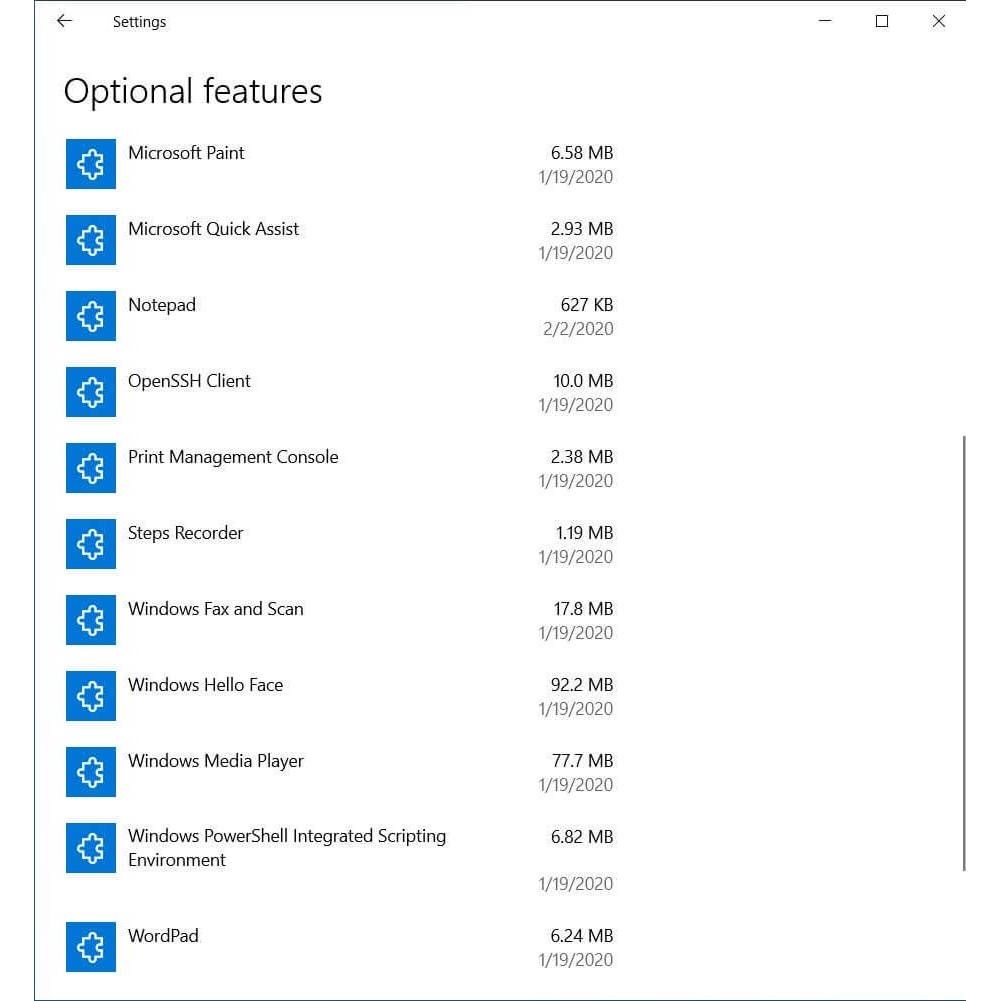Viewport: 1000px width, 1001px height.
Task: Click the 92.2 MB size of Hello Face
Action: [x=582, y=685]
